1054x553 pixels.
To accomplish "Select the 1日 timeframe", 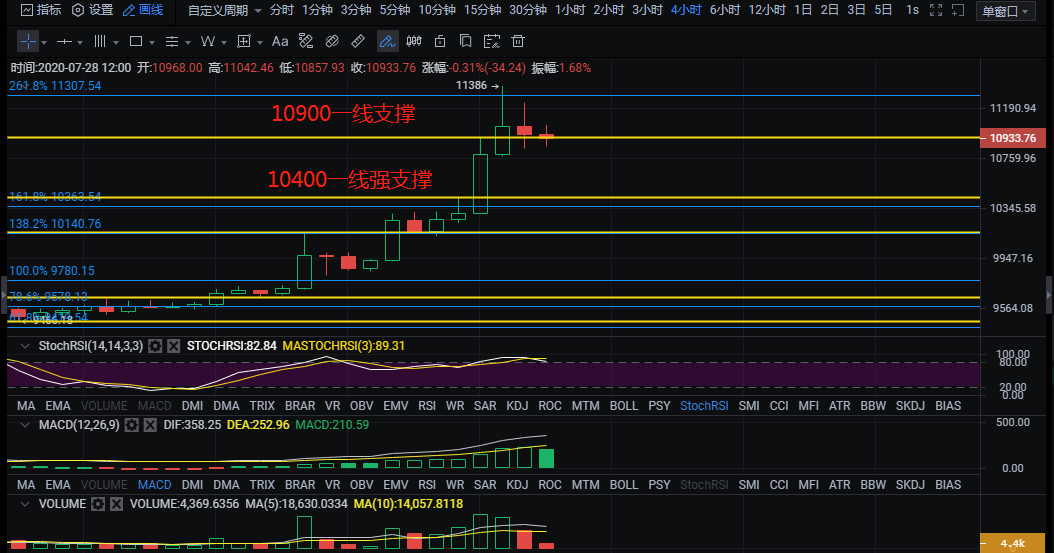I will (x=803, y=10).
